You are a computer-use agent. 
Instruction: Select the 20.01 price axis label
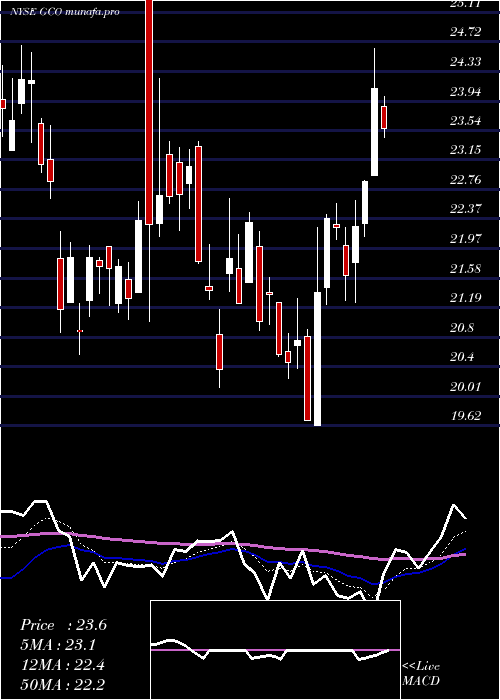click(466, 387)
